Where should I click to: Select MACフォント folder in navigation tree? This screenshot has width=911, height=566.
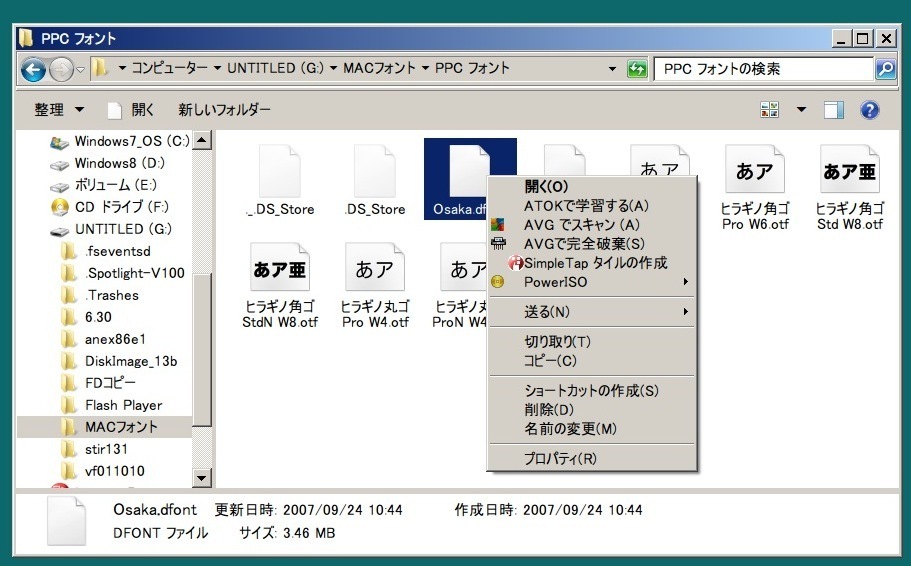pos(121,427)
